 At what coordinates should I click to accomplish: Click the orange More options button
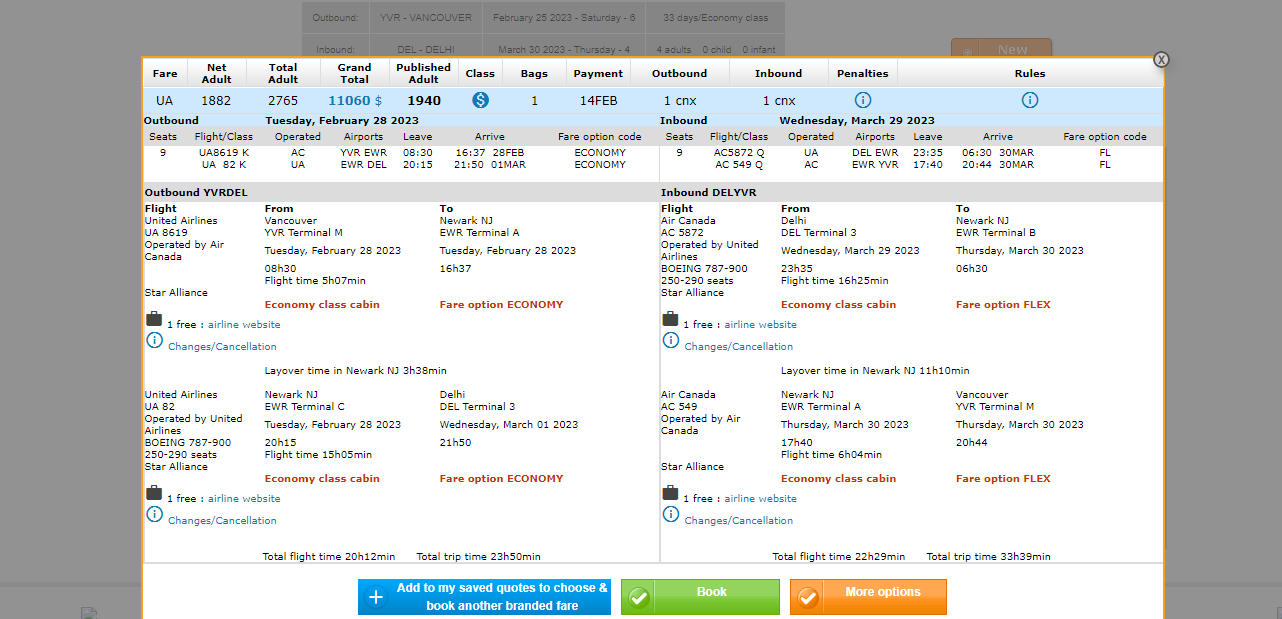868,597
